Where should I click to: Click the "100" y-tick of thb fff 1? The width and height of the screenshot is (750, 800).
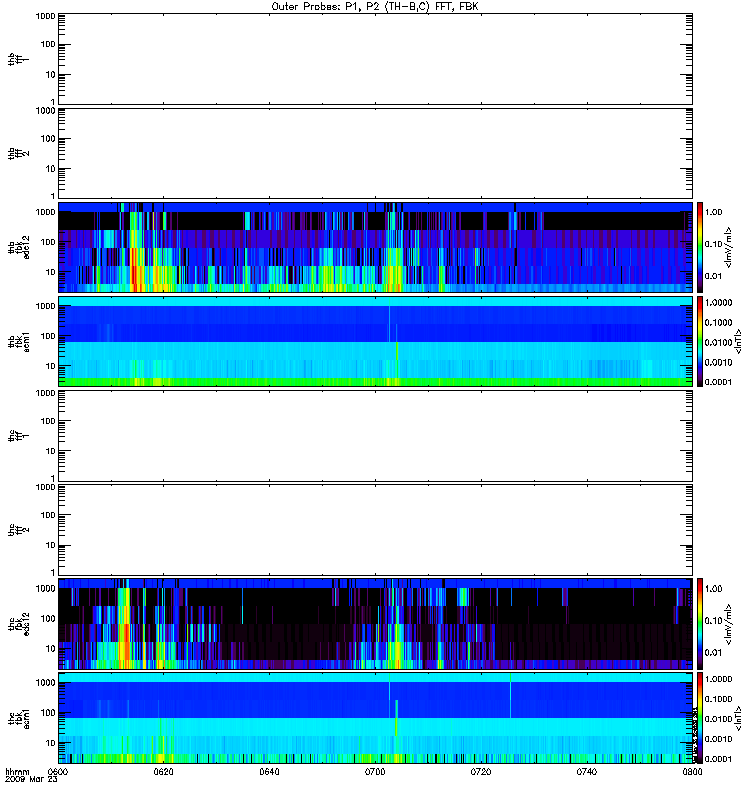(47, 44)
